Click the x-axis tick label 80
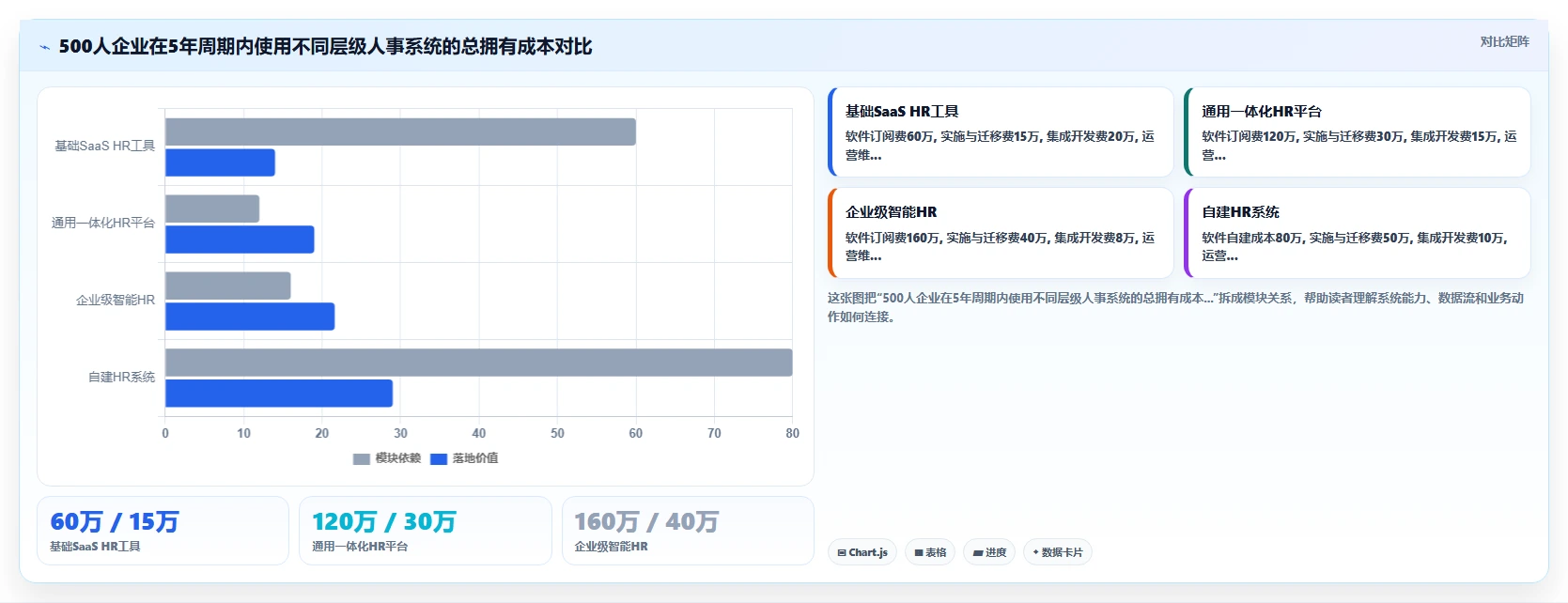The image size is (1568, 603). tap(793, 433)
